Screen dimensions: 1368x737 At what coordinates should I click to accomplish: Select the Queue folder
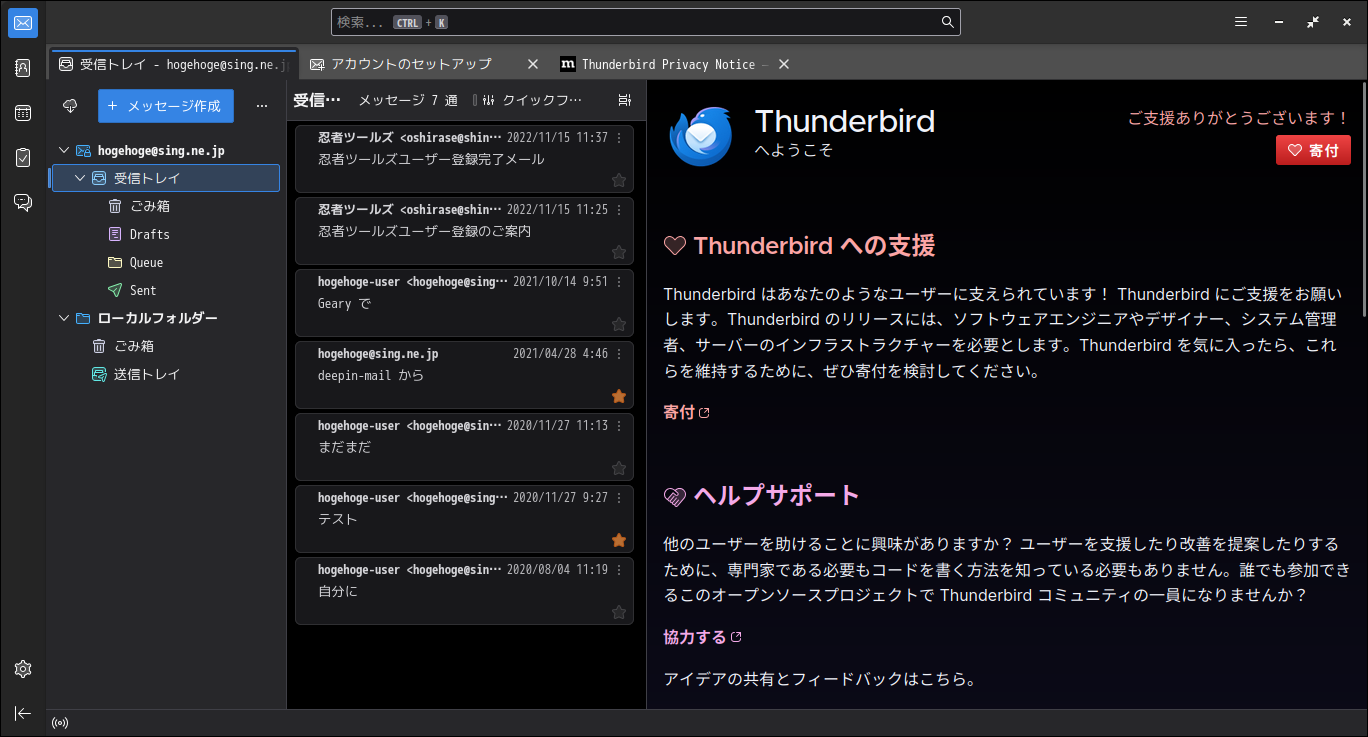(x=165, y=262)
